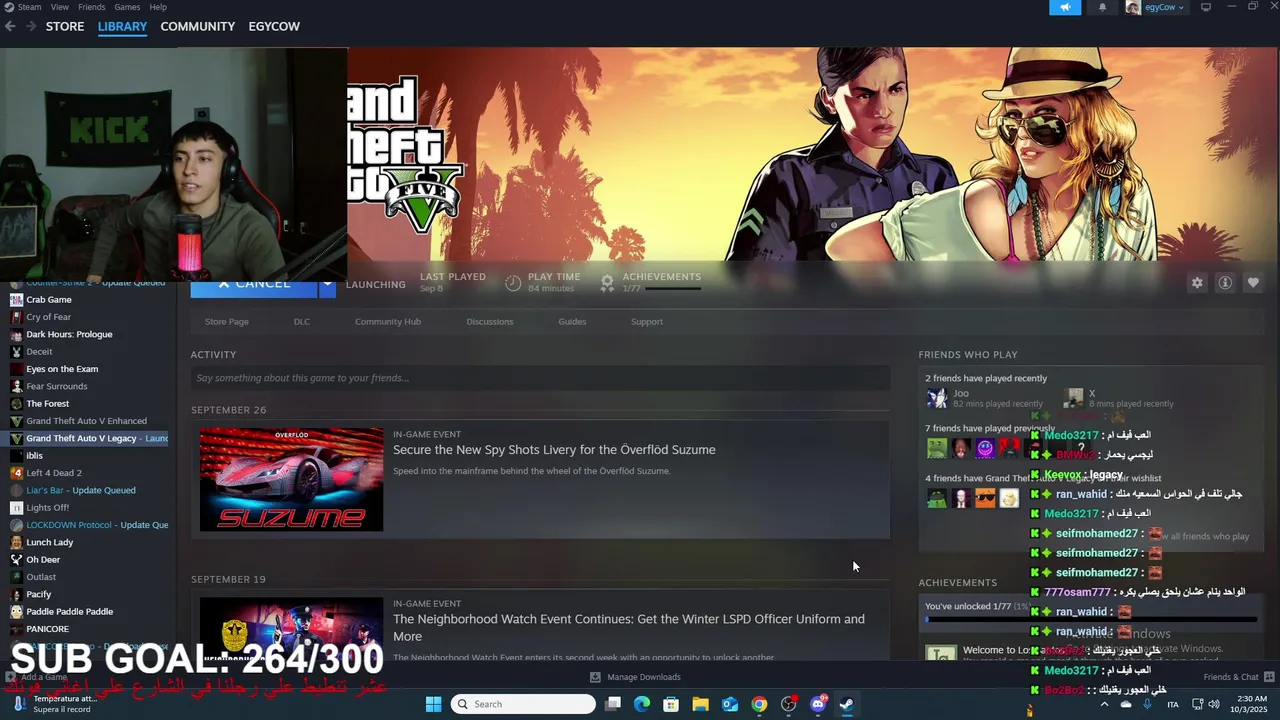Select Paddle Paddle Paddle in library
The image size is (1280, 720).
(x=69, y=612)
